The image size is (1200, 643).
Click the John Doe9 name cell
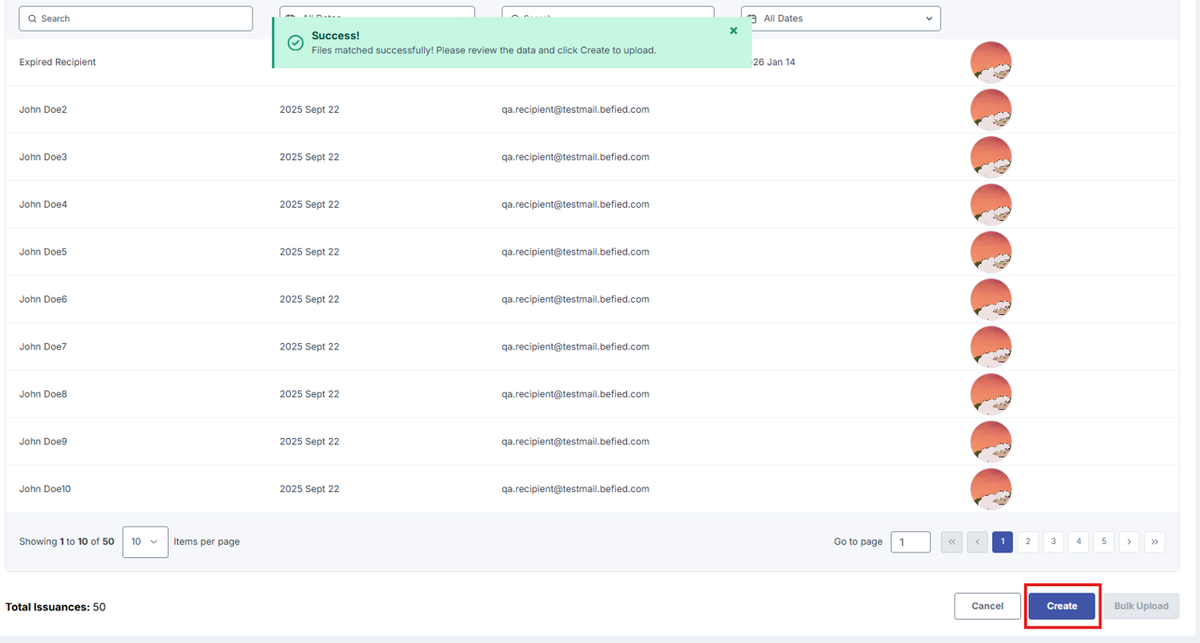click(43, 441)
